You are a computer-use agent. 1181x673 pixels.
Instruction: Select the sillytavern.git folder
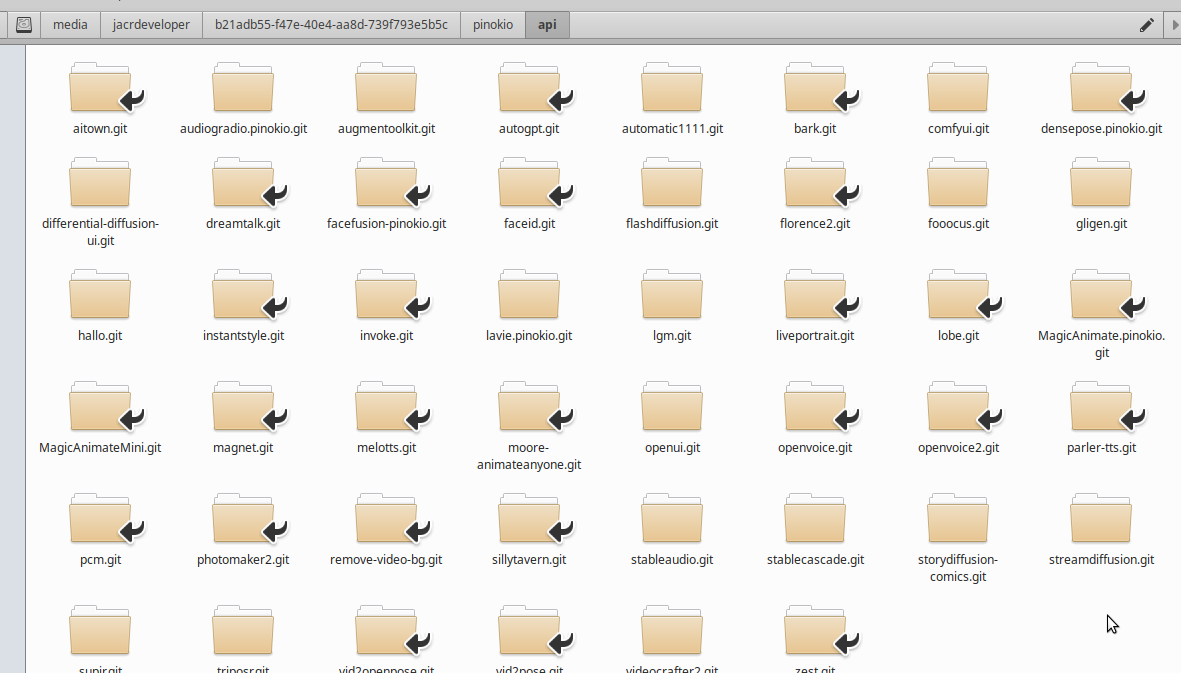[x=529, y=520]
